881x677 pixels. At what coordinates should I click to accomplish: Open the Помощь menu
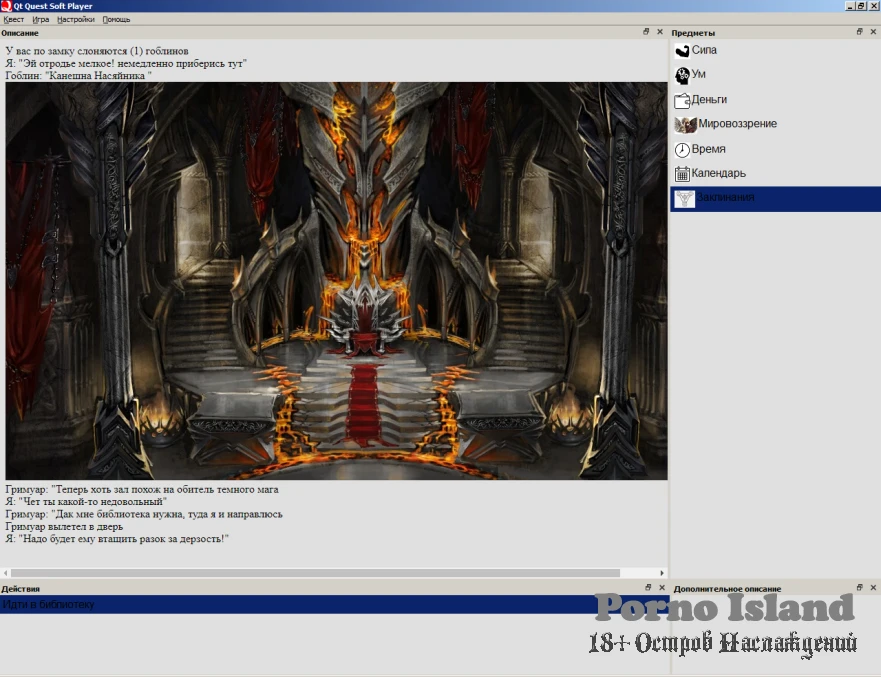[x=116, y=19]
